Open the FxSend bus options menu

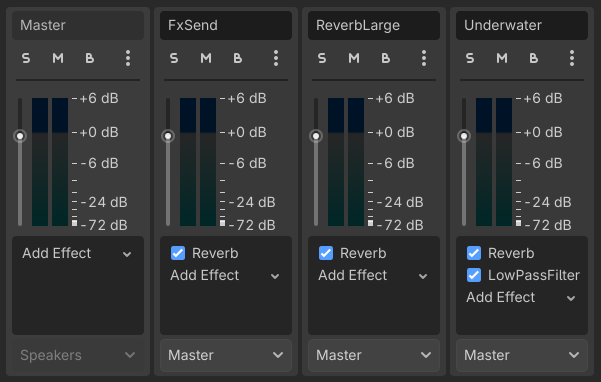pyautogui.click(x=276, y=58)
